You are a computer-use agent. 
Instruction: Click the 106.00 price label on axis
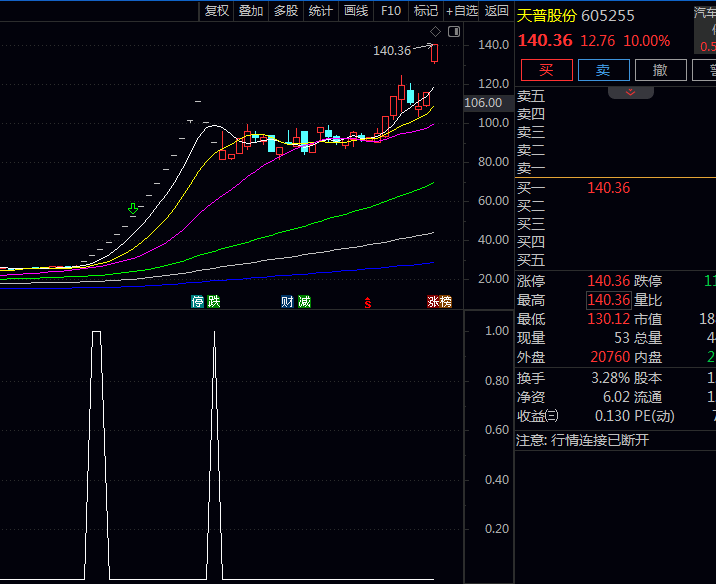pyautogui.click(x=483, y=103)
